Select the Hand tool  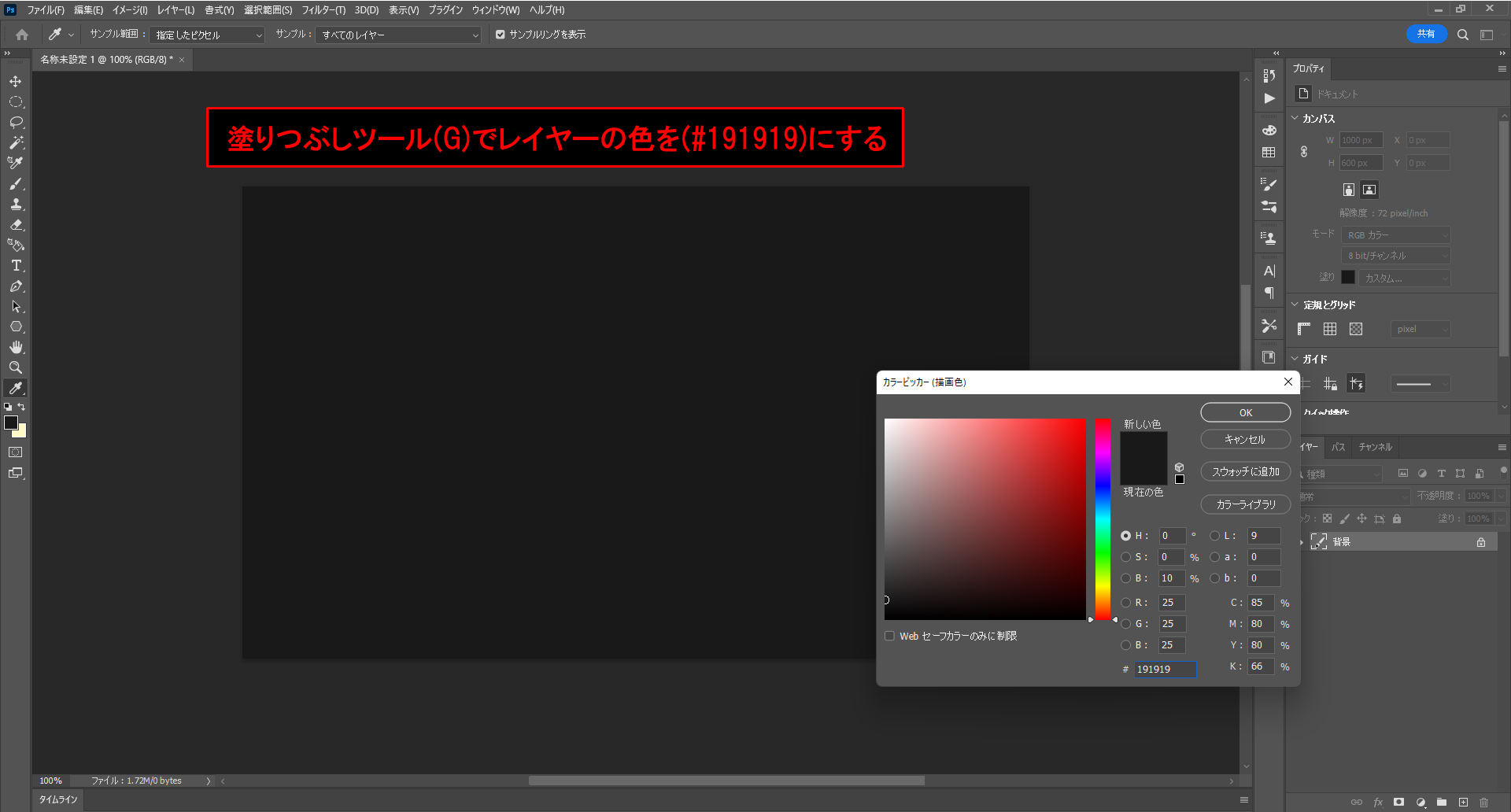(16, 347)
